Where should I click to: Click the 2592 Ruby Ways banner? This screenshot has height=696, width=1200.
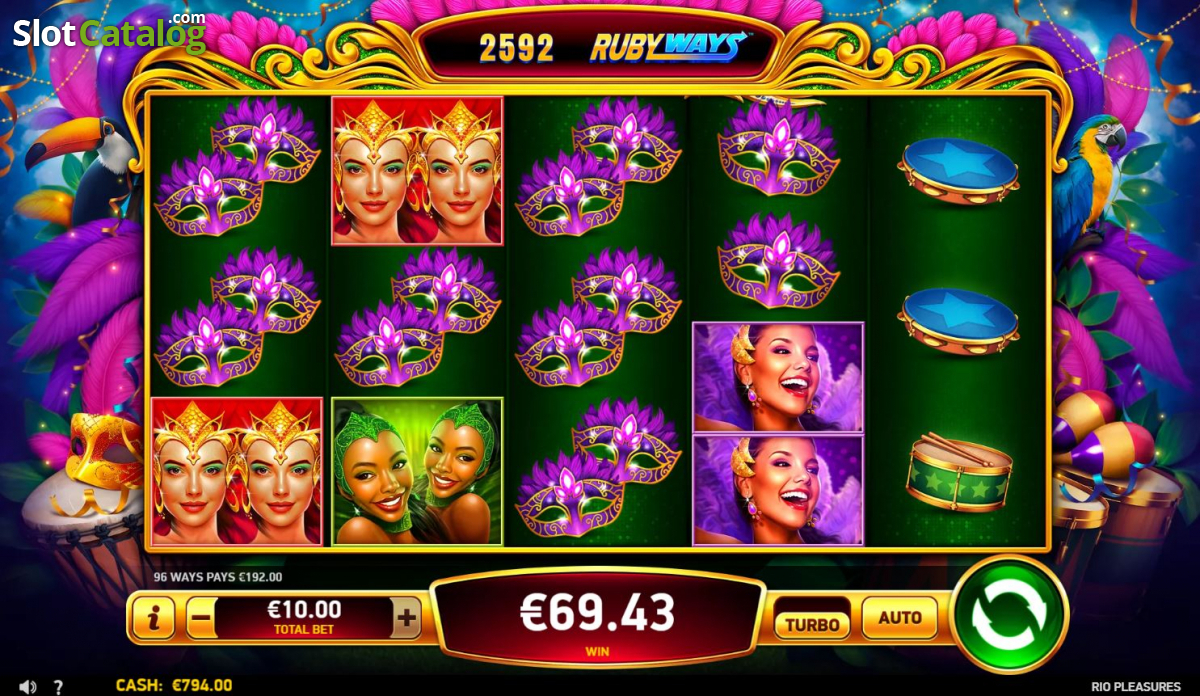click(x=599, y=47)
